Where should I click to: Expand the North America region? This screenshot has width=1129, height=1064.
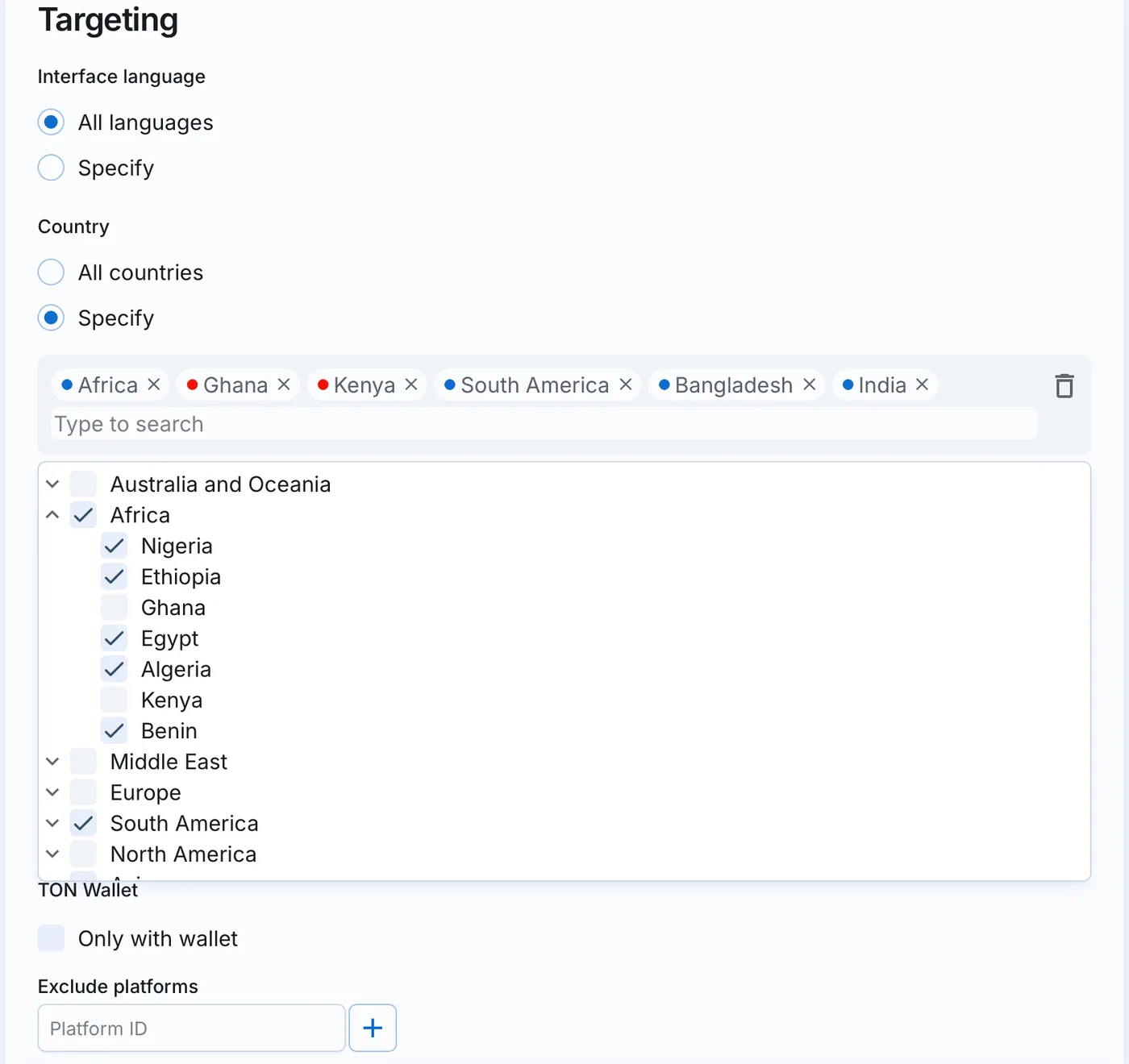tap(52, 854)
